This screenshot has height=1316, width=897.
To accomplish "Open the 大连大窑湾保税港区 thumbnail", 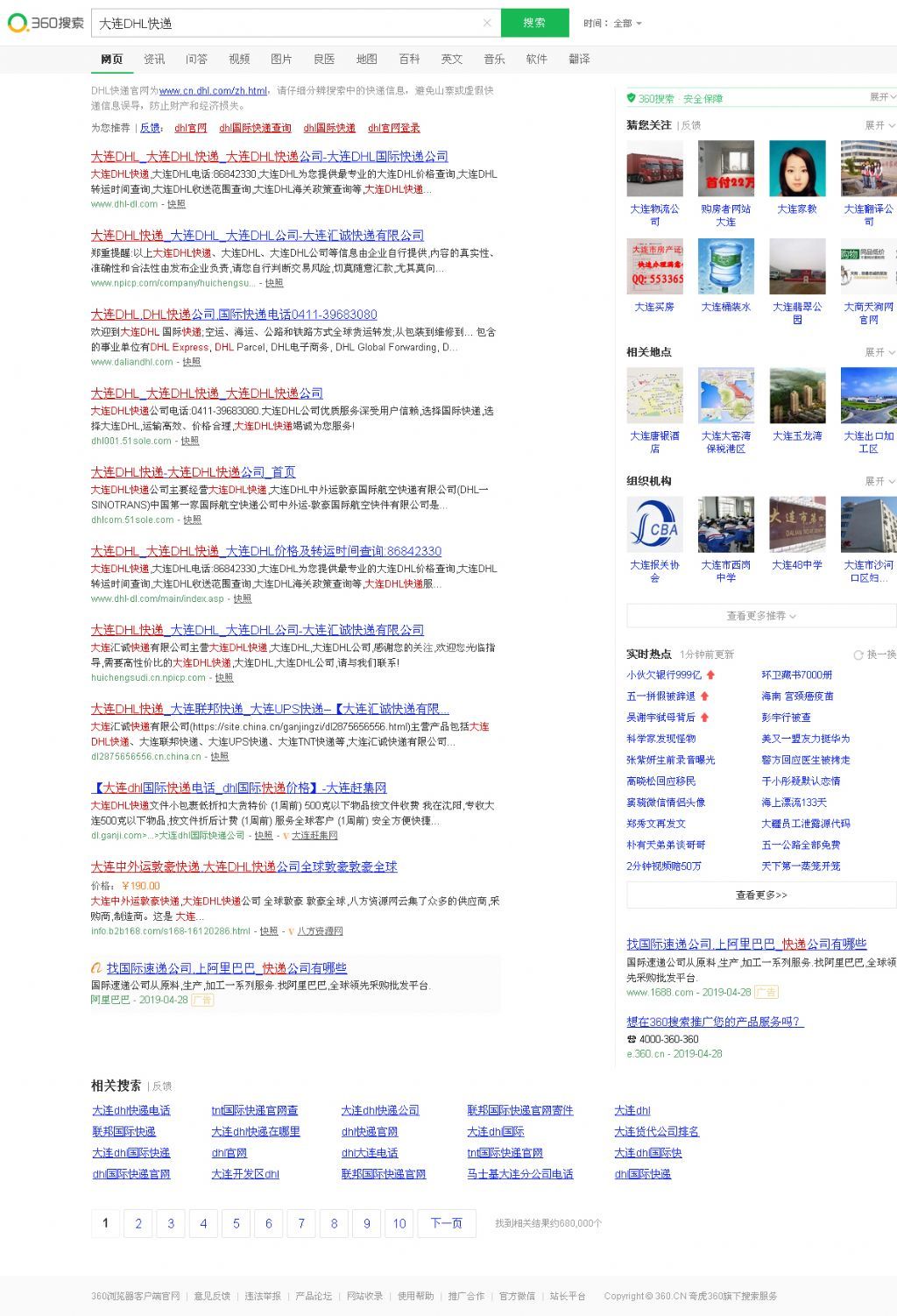I will click(x=726, y=395).
